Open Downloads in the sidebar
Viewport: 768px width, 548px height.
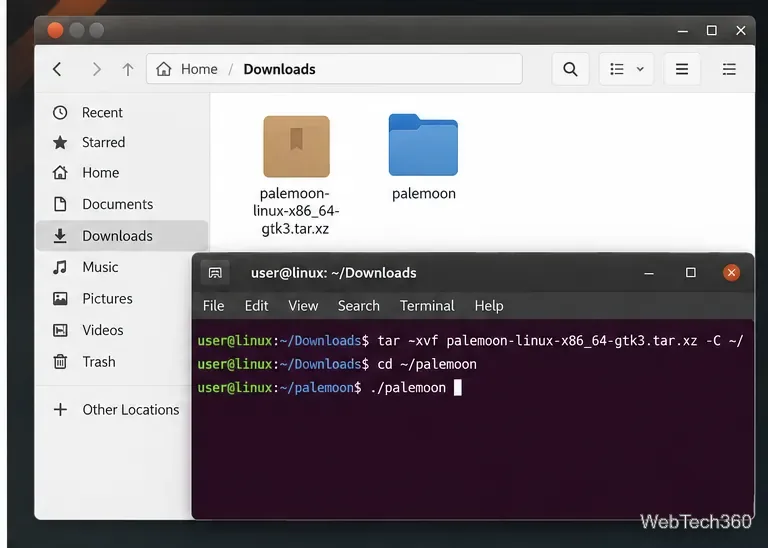[122, 236]
